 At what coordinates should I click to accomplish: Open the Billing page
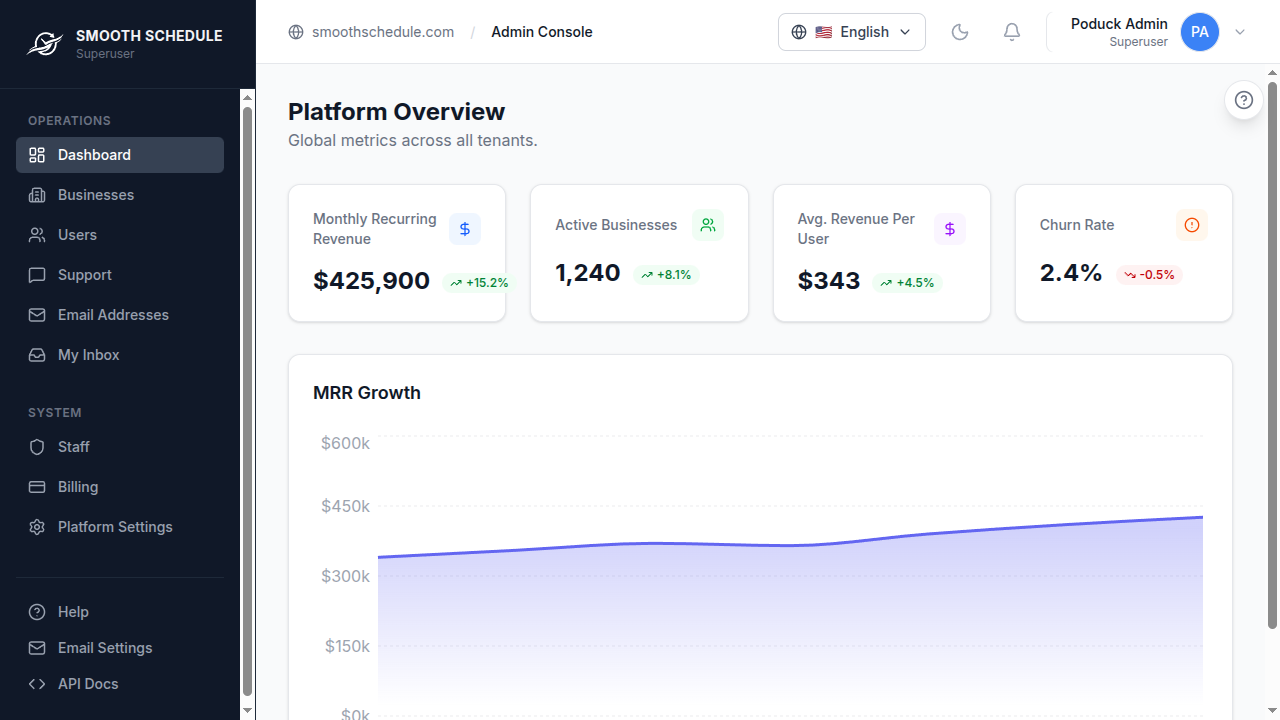(x=78, y=487)
